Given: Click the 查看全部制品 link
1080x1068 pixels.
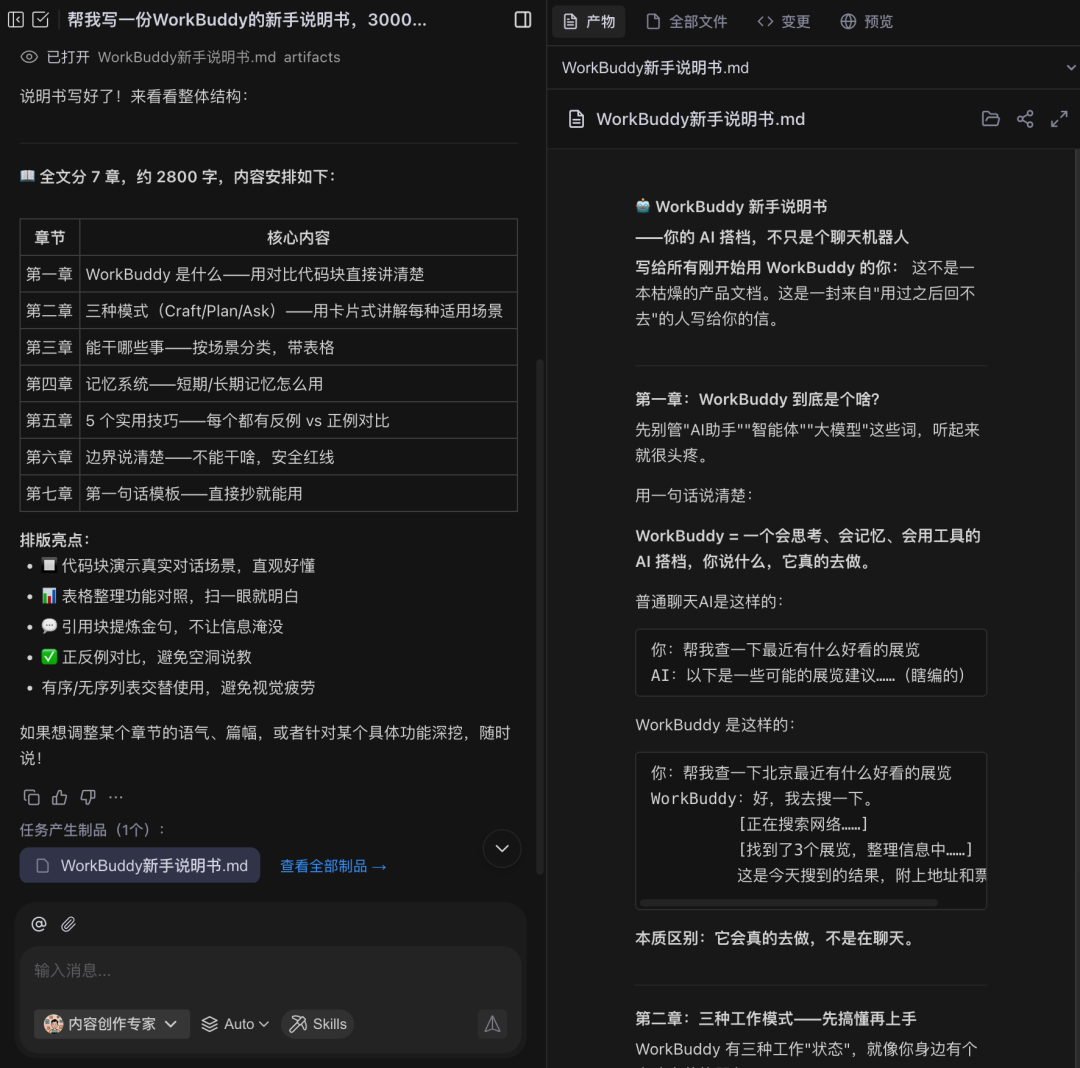Looking at the screenshot, I should 333,865.
